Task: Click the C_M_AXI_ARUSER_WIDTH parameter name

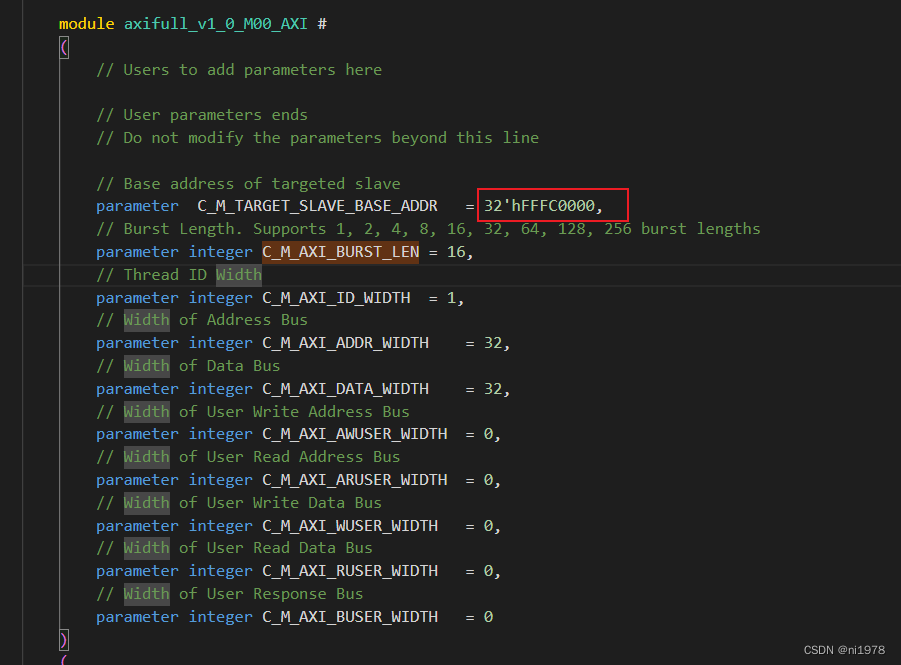Action: coord(355,479)
